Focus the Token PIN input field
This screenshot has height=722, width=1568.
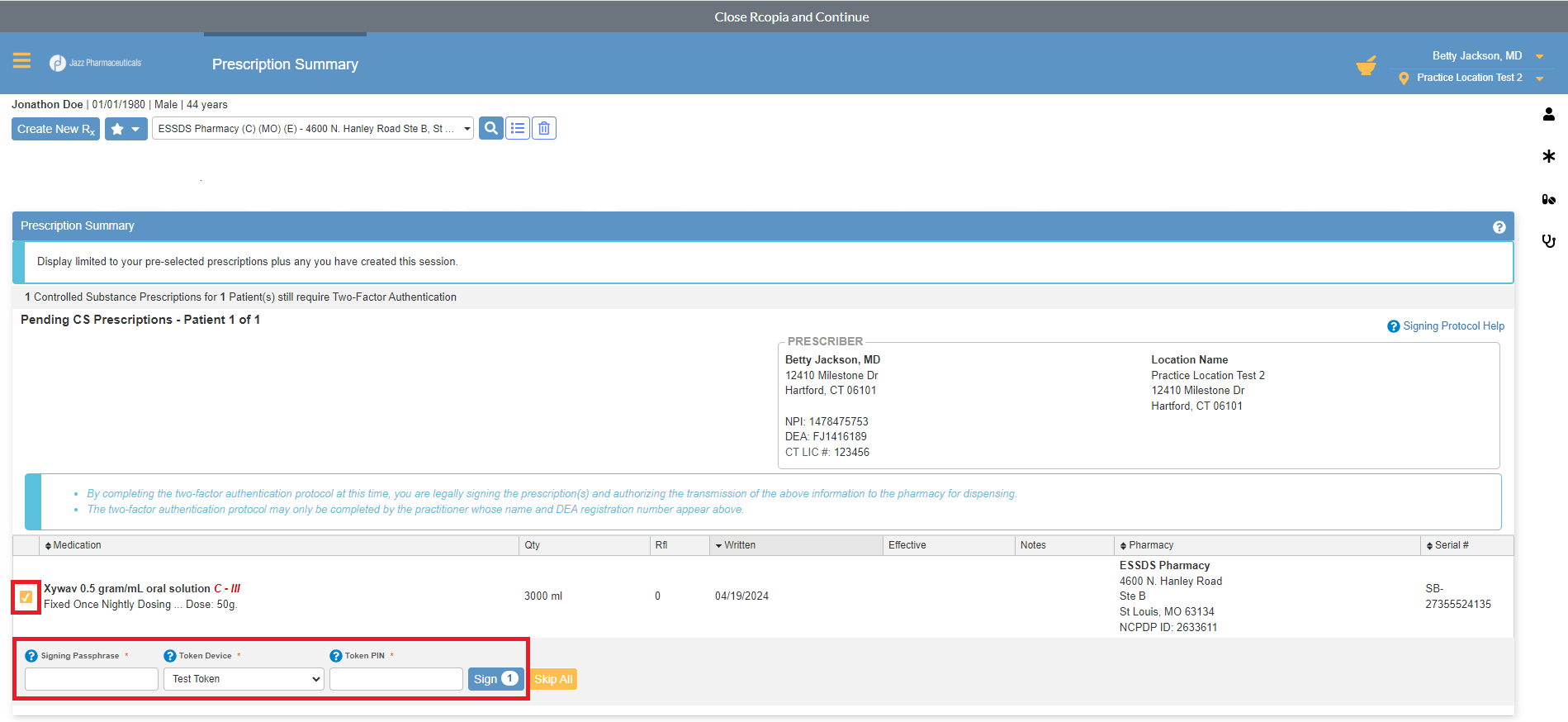pos(396,679)
